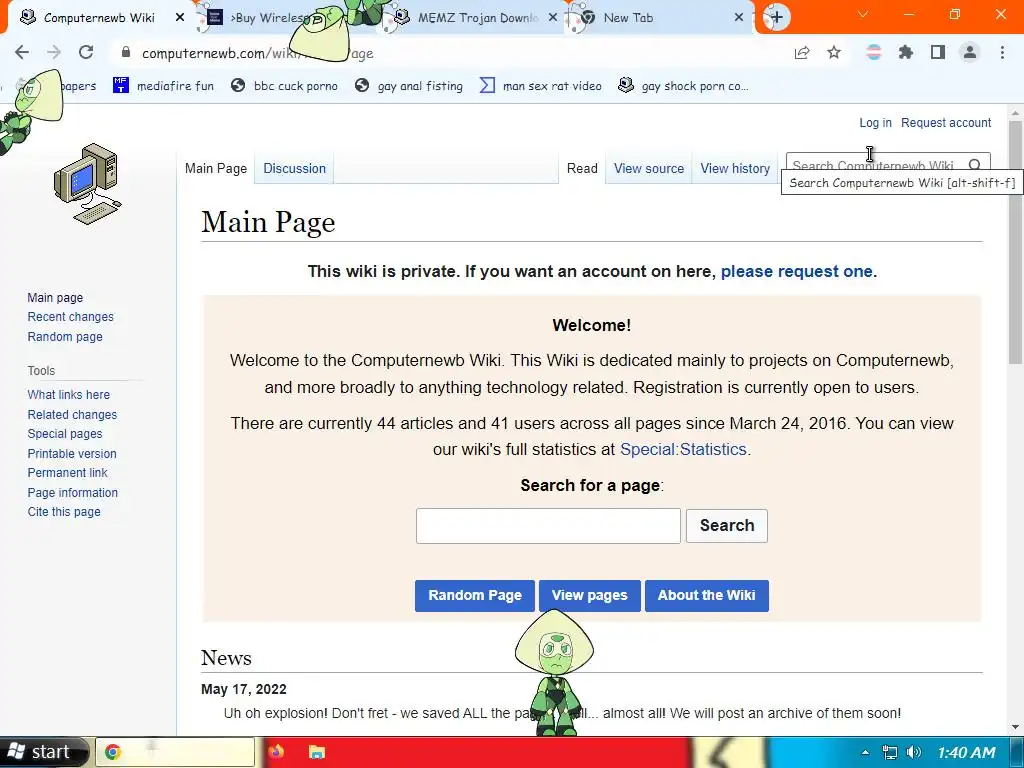1024x768 pixels.
Task: Open the profile avatar menu
Action: click(970, 53)
